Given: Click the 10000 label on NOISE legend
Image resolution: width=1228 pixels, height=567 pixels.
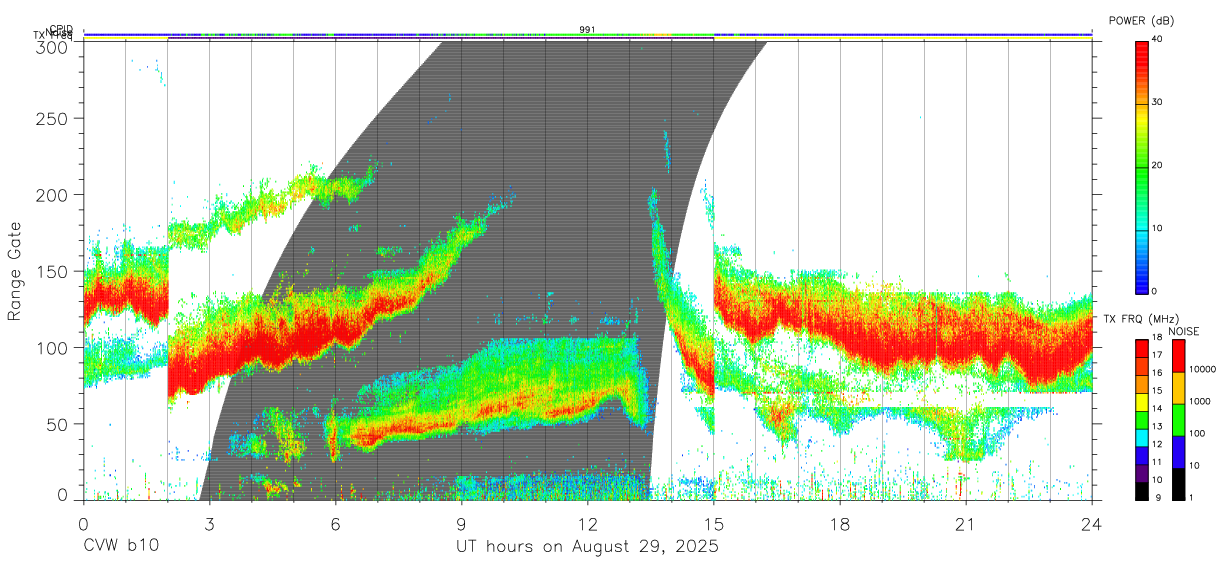Looking at the screenshot, I should pos(1202,369).
